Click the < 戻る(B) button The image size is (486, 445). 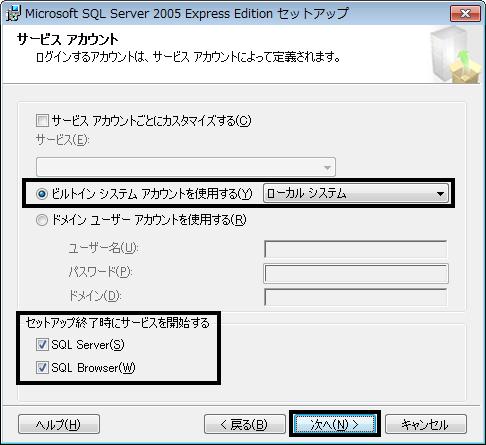click(x=245, y=424)
